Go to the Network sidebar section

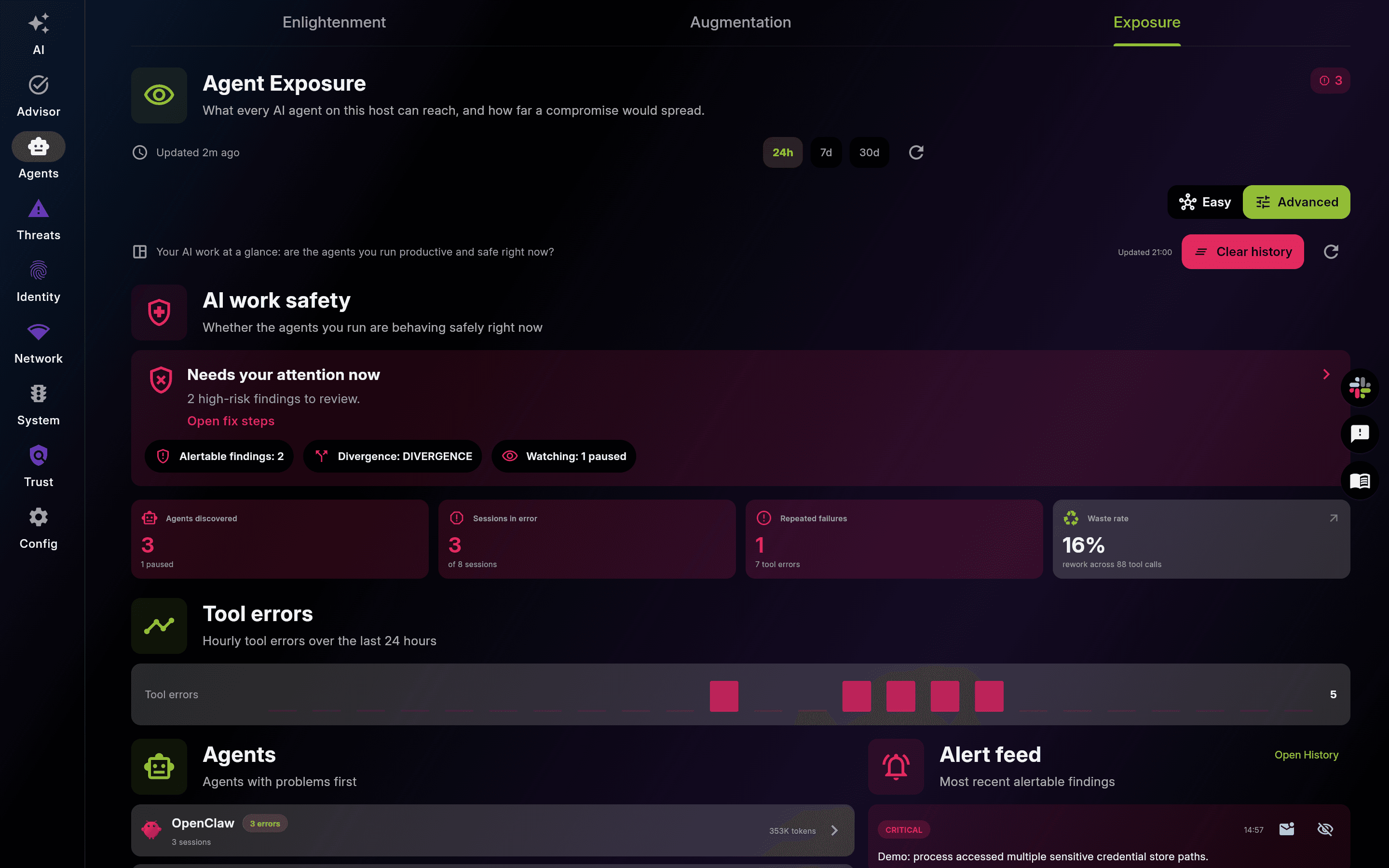(x=39, y=343)
